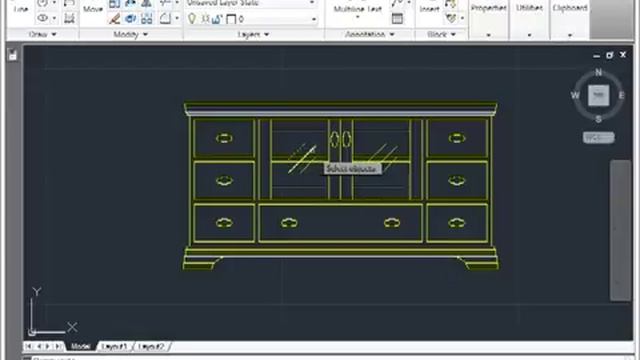640x360 pixels.
Task: Open the Edit Attributes dropdown arrow
Action: click(x=462, y=18)
